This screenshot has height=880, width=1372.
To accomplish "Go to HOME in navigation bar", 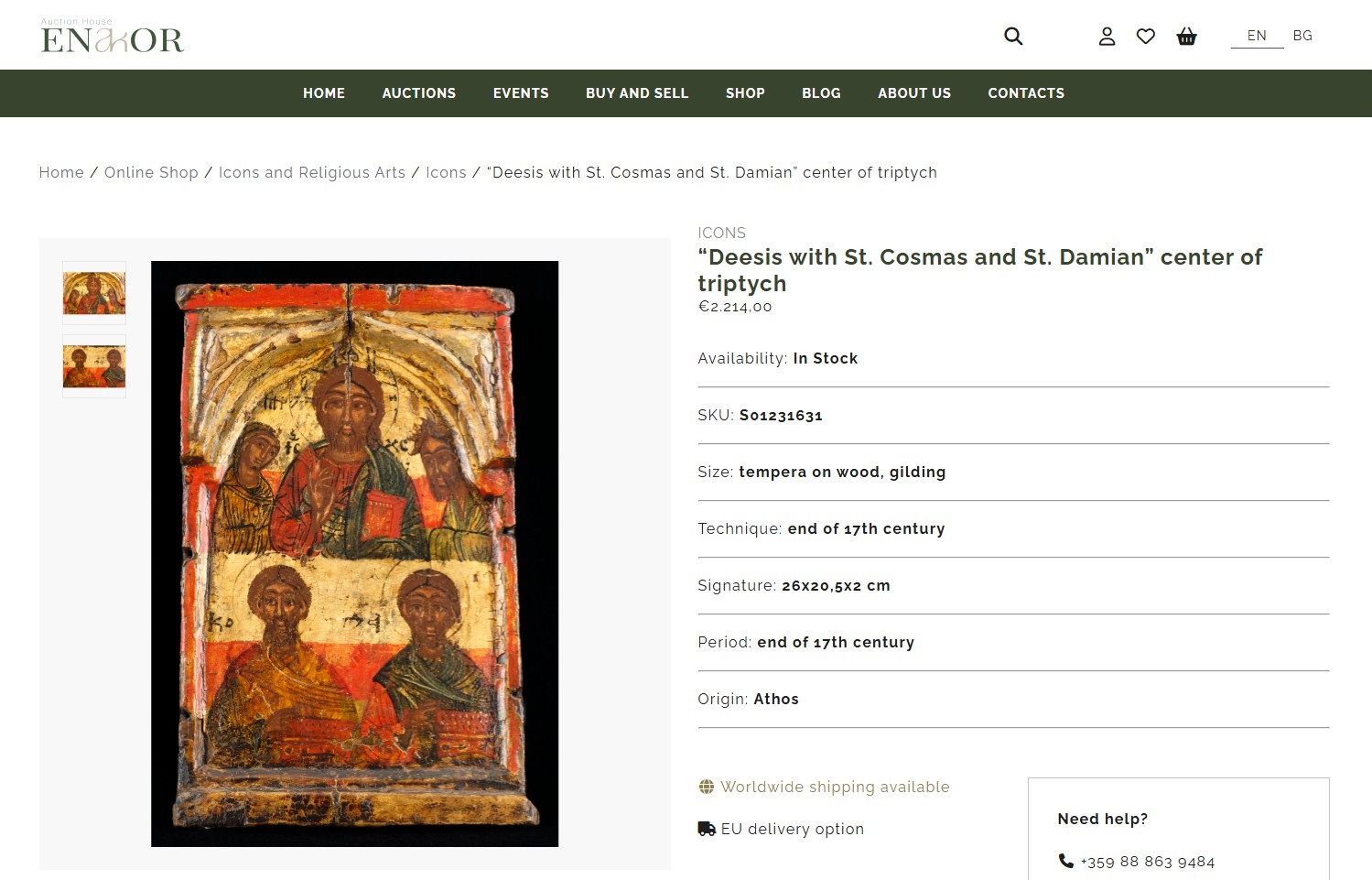I will [x=324, y=93].
